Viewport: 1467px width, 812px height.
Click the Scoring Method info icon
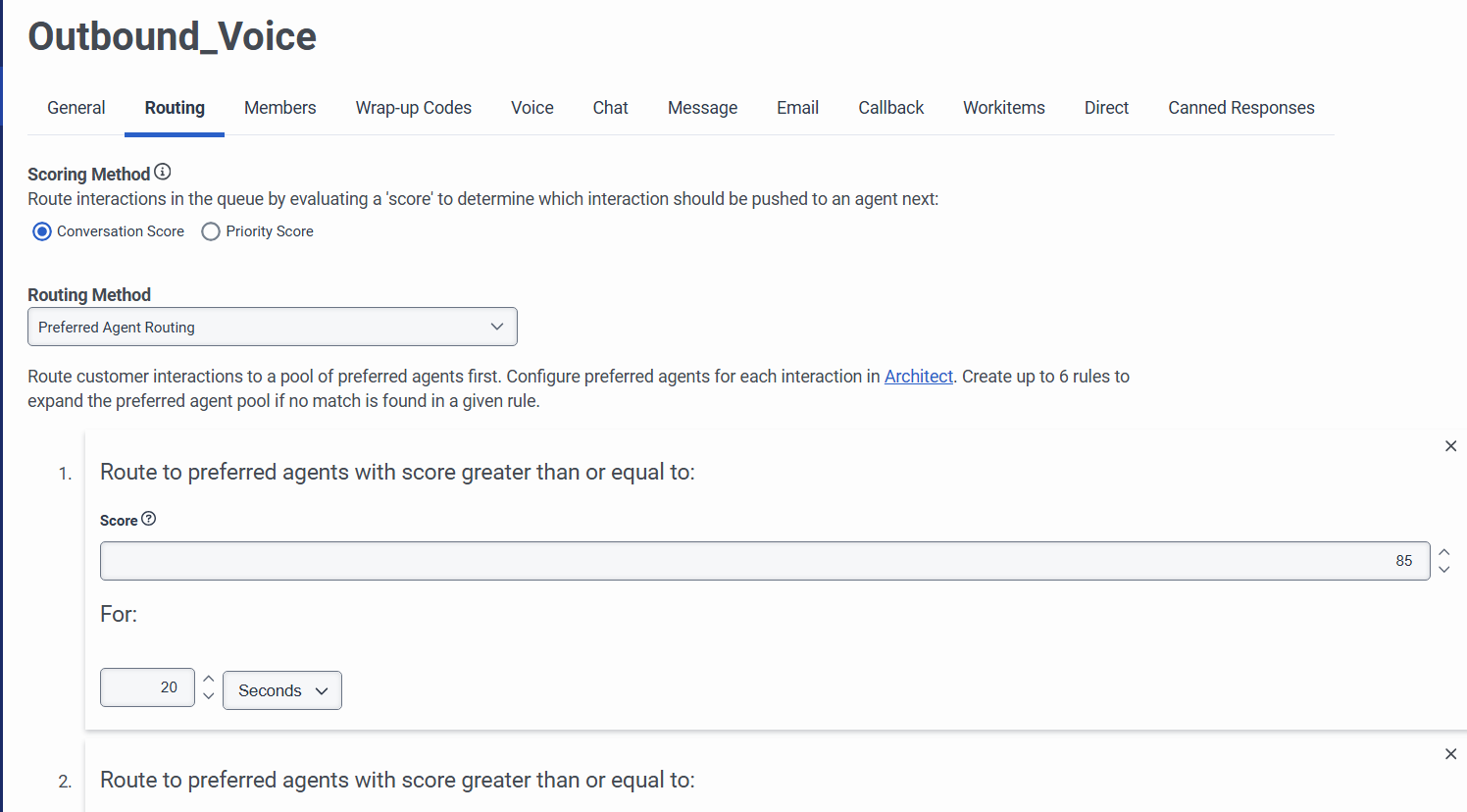click(x=163, y=172)
